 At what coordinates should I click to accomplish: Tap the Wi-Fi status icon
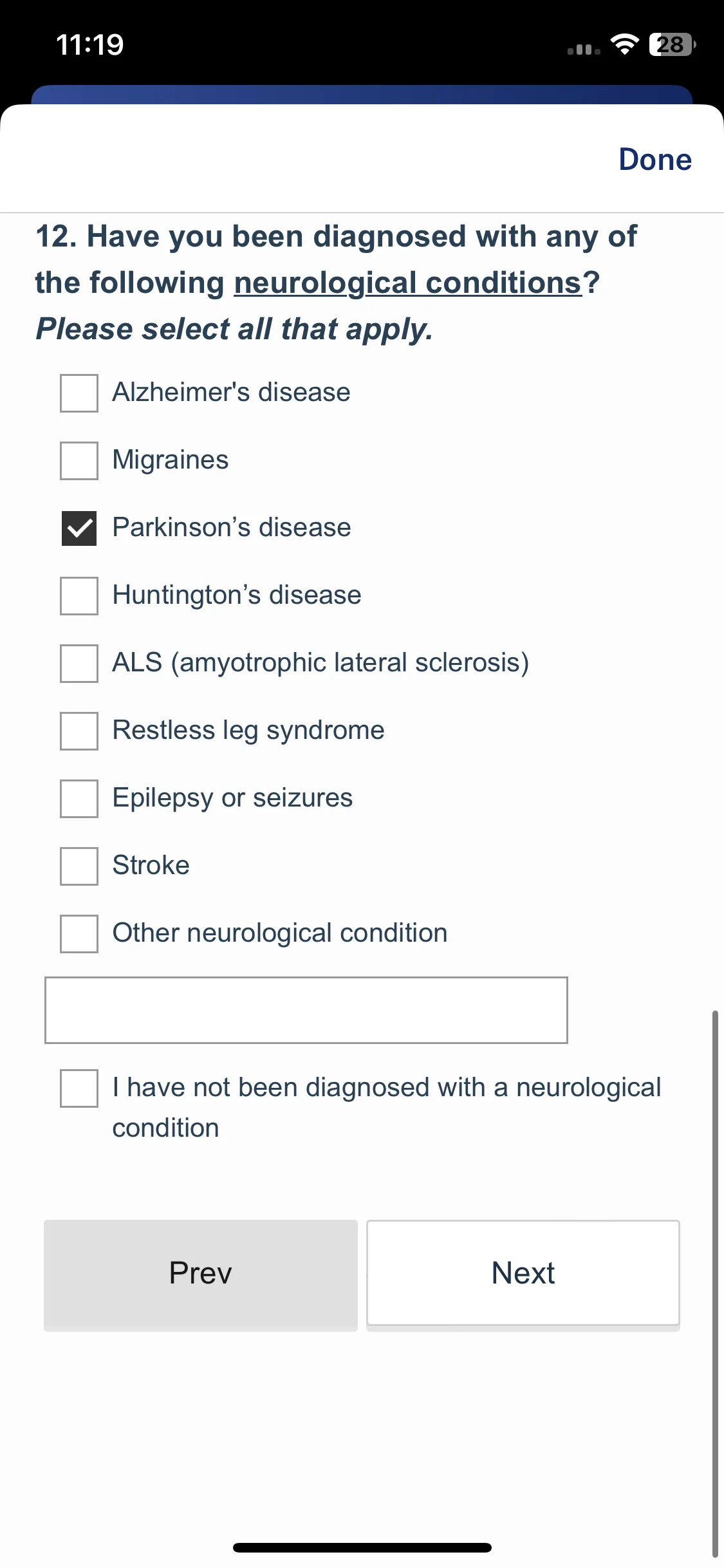coord(624,44)
